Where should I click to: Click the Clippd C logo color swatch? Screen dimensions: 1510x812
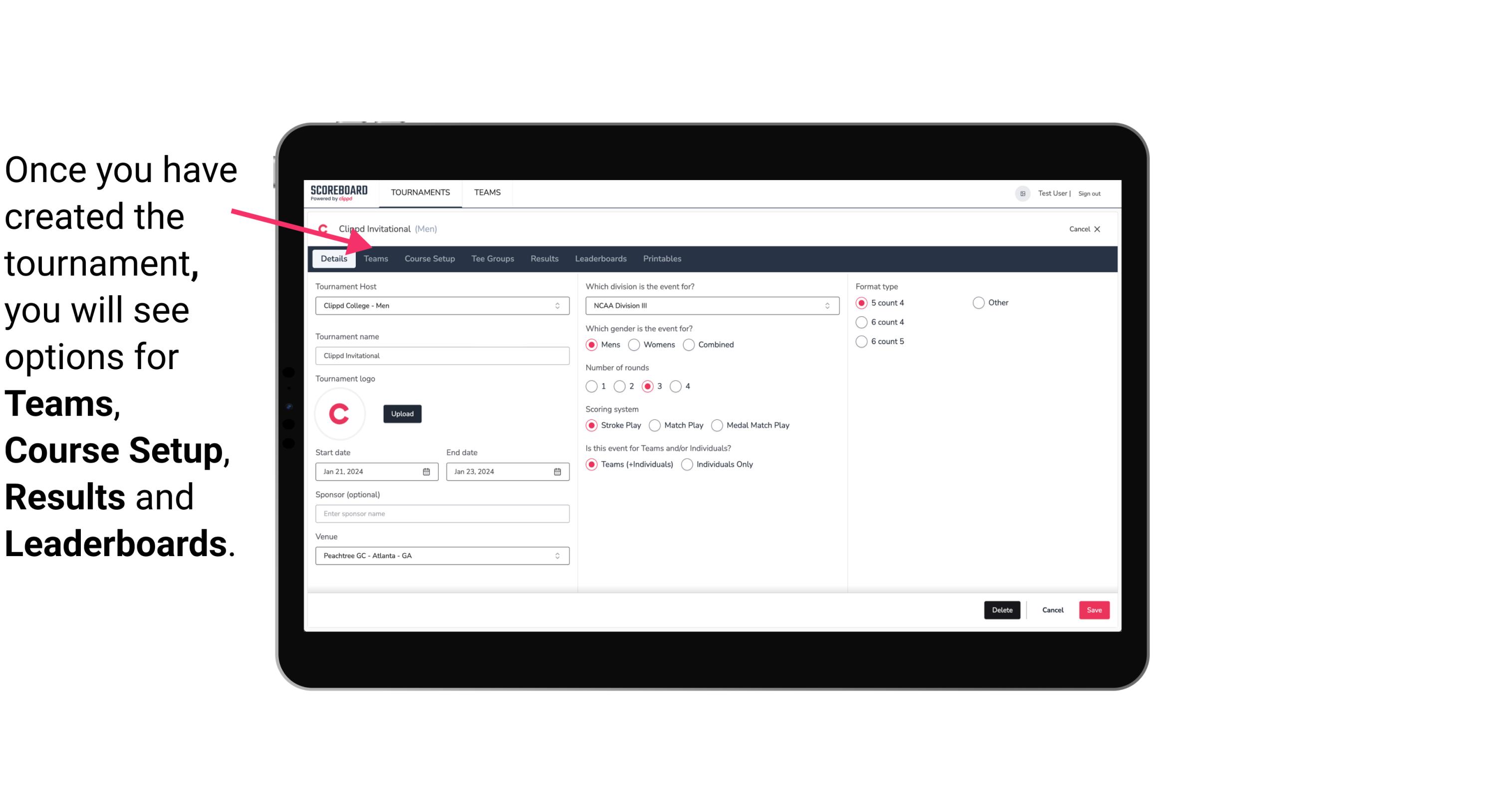[341, 412]
